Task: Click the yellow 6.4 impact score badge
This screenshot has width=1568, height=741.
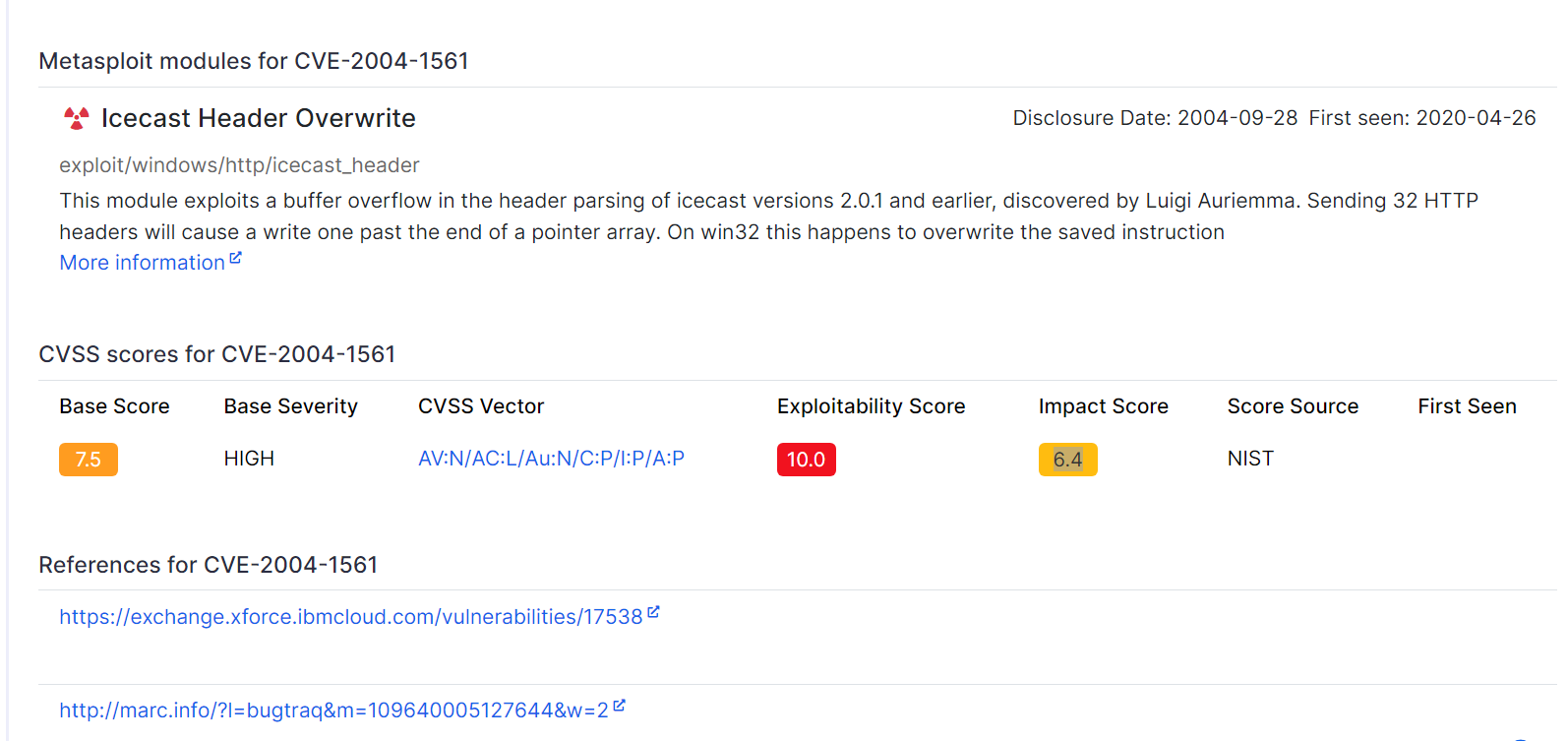Action: [1067, 460]
